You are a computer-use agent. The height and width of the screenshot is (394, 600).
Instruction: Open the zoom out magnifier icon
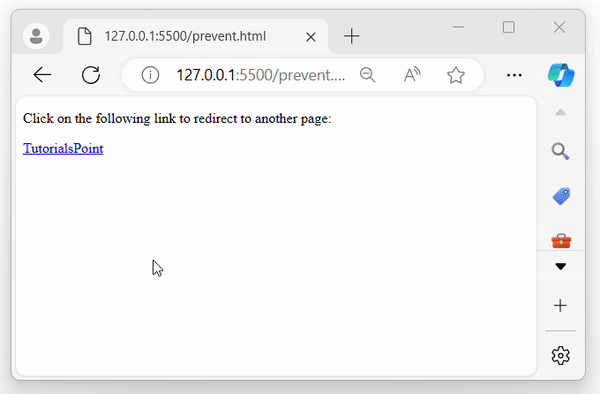(368, 75)
